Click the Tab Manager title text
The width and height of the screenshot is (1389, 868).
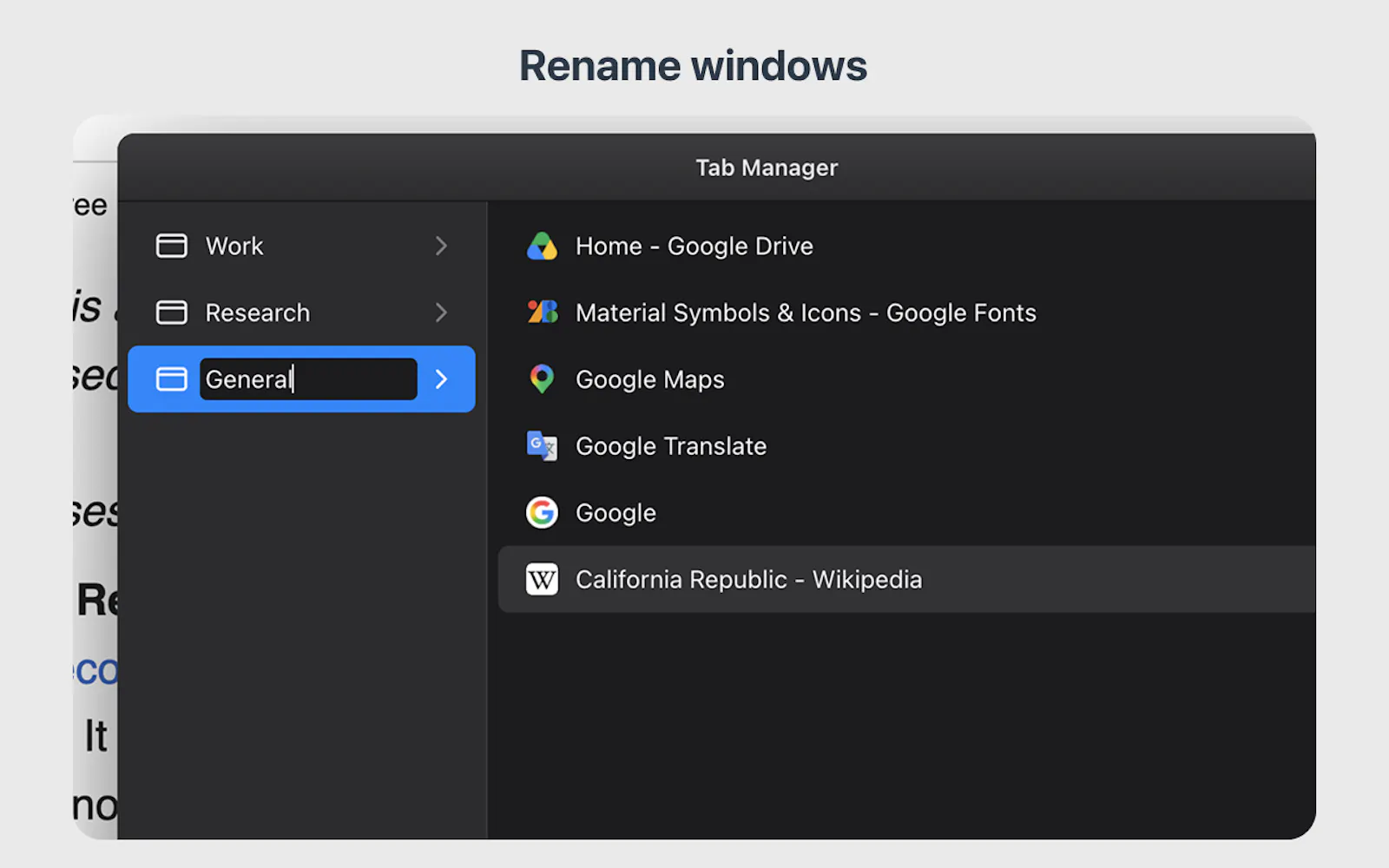(767, 168)
